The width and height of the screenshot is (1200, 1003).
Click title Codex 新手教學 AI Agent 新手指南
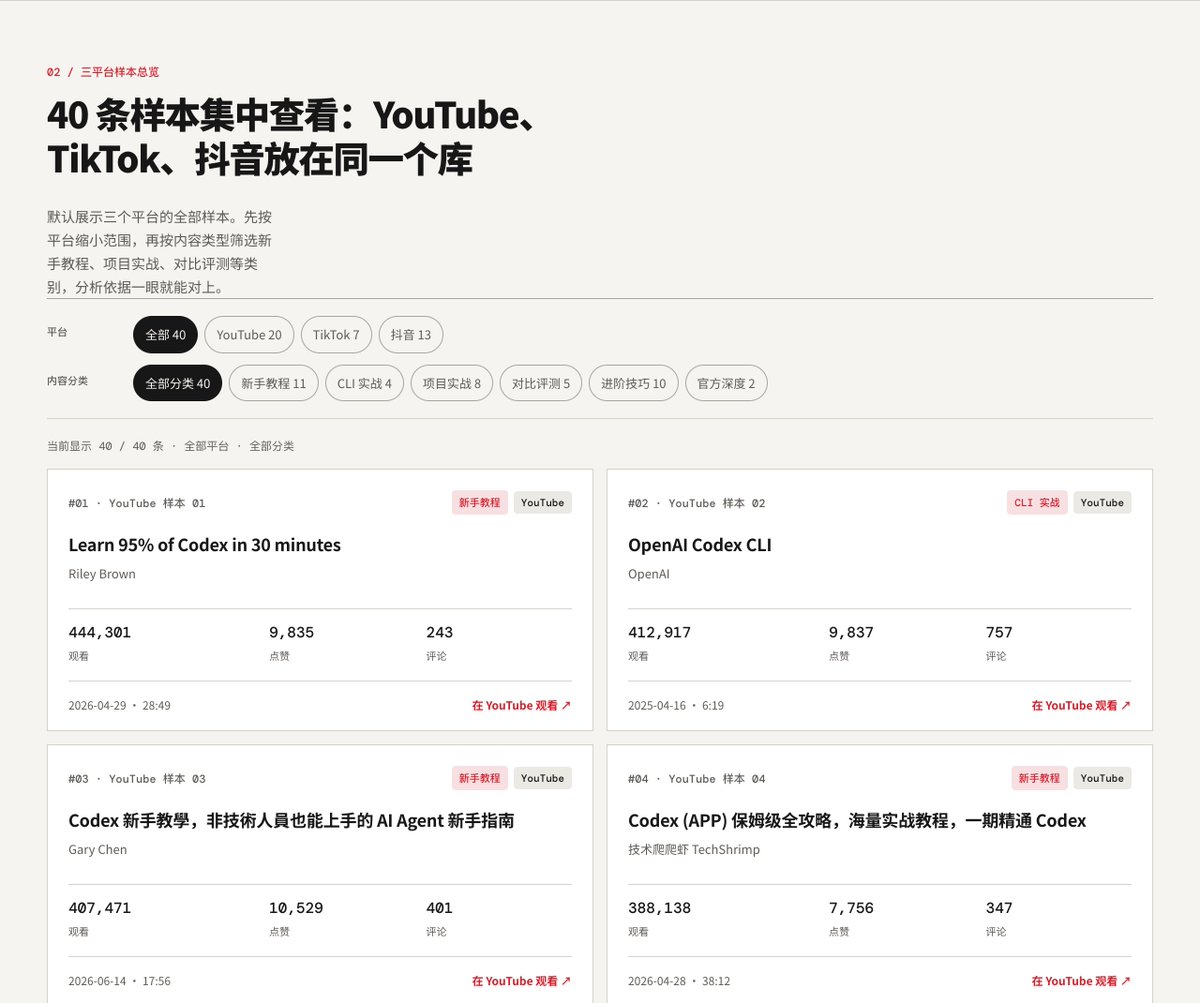click(x=291, y=821)
